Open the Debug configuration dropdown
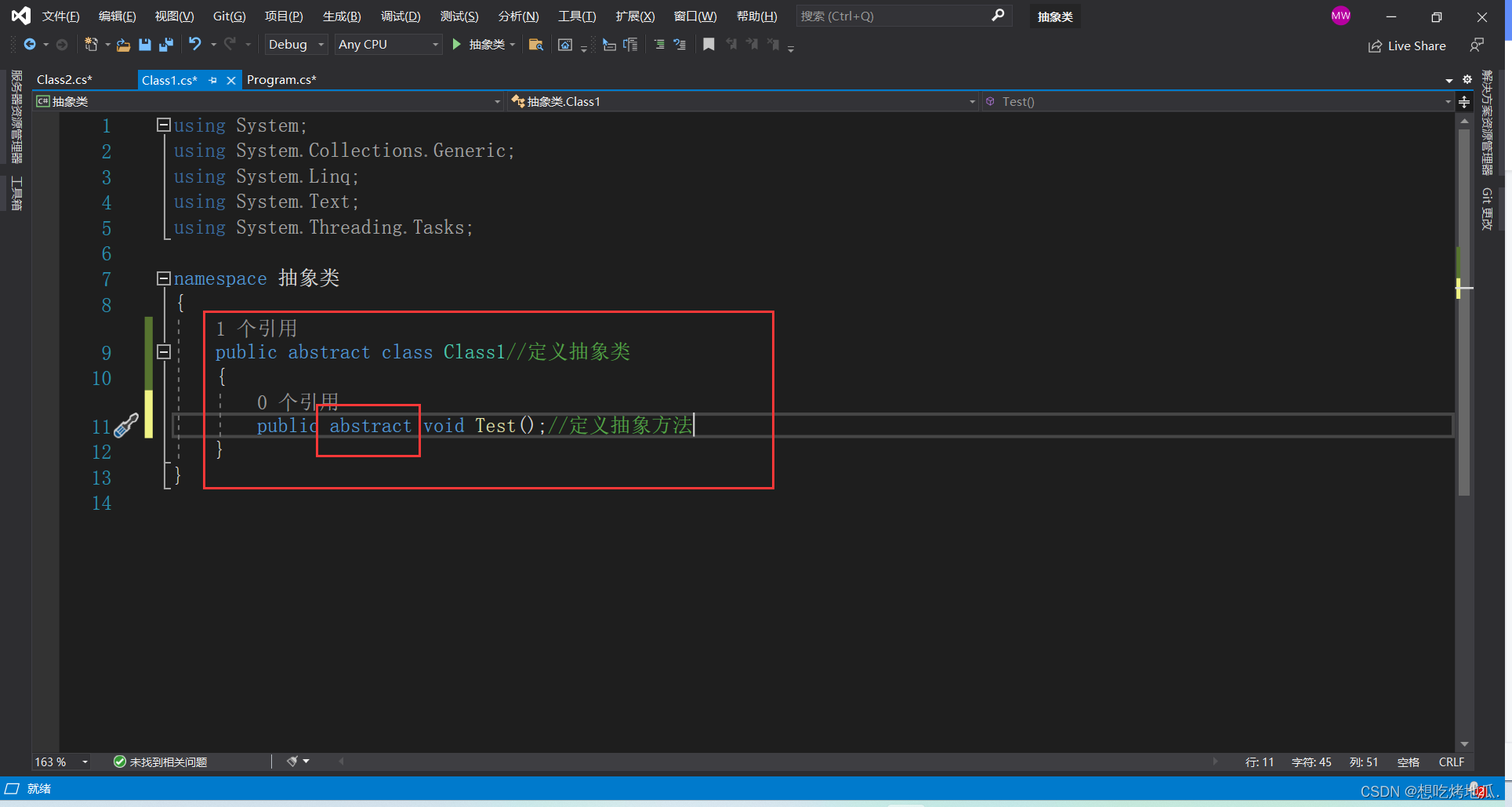Viewport: 1512px width, 807px height. tap(296, 45)
